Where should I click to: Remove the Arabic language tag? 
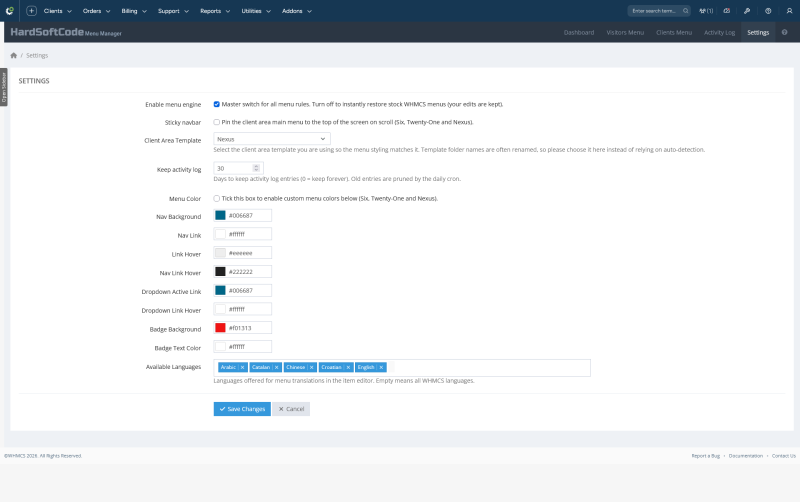coord(242,367)
